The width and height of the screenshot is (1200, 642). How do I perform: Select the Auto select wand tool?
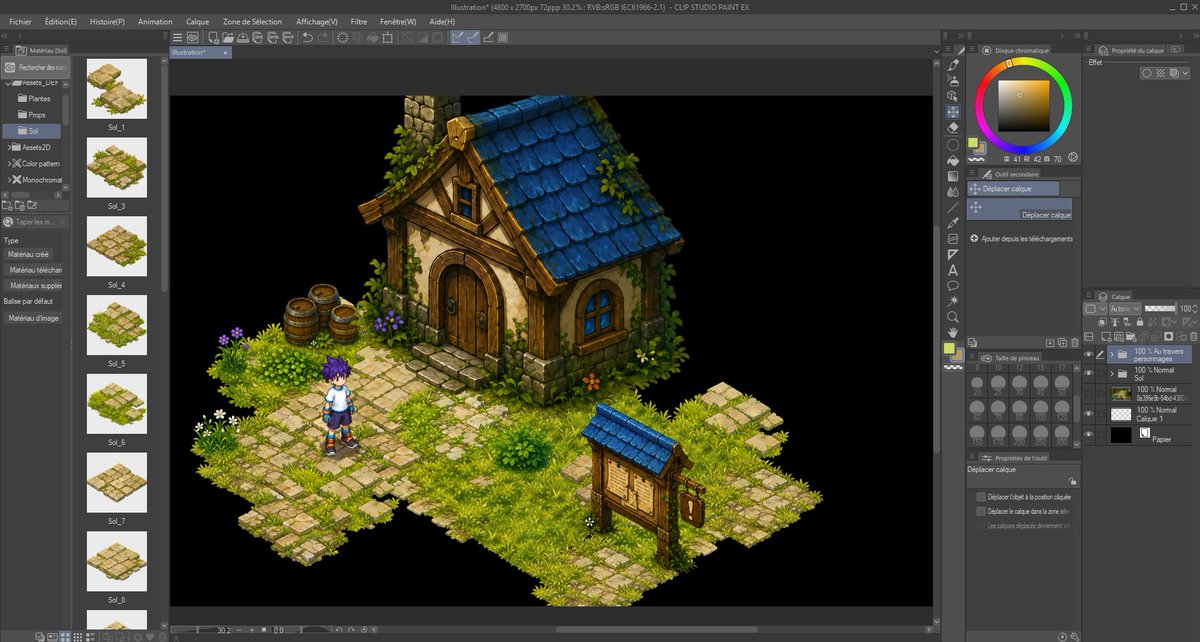pyautogui.click(x=953, y=300)
